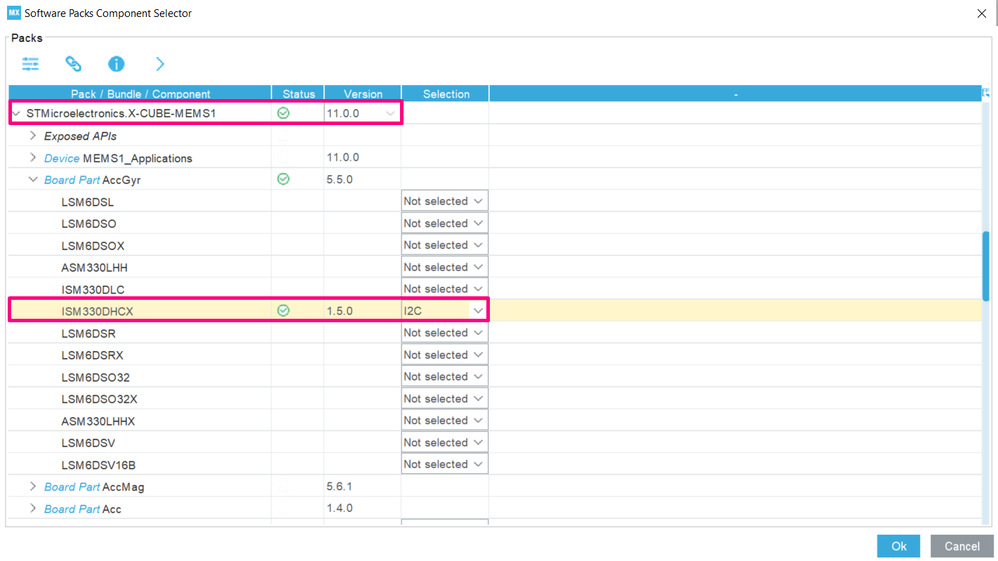Open selection dropdown for LSM6DSO32X
Viewport: 998px width, 561px height.
[x=444, y=399]
